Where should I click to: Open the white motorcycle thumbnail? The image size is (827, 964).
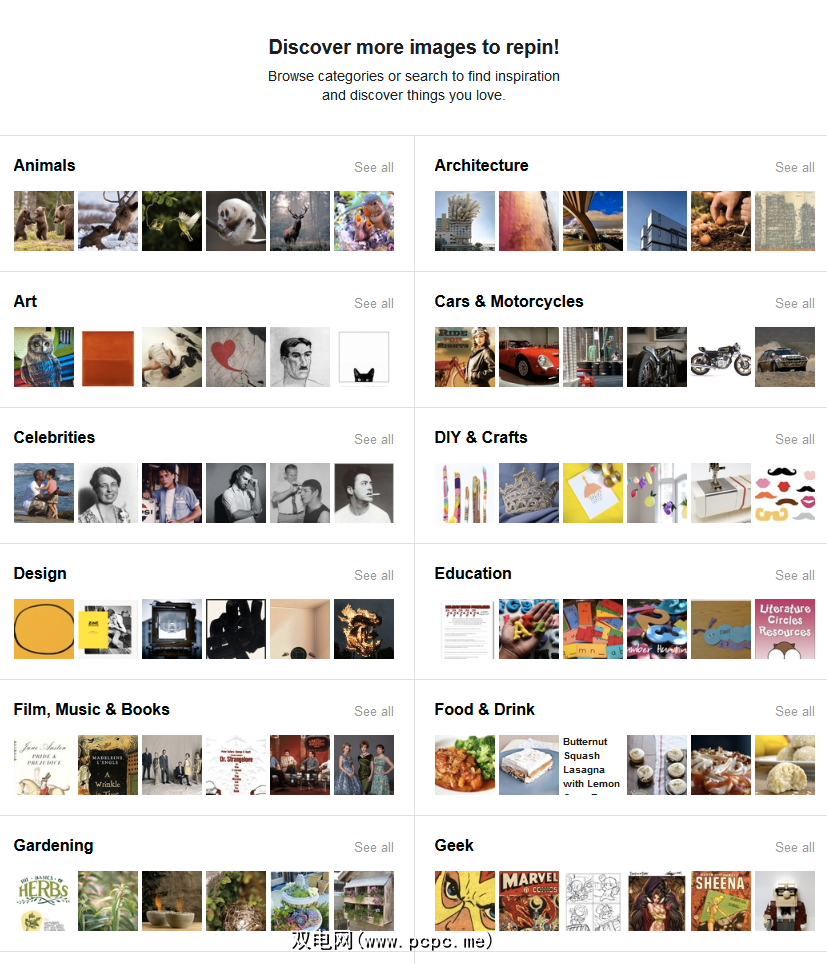pyautogui.click(x=721, y=357)
